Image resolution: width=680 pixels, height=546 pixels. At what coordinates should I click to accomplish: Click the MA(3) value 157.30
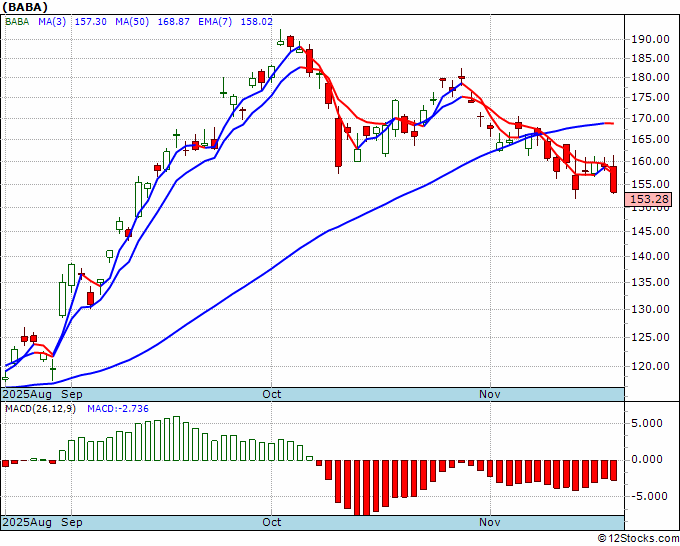[91, 21]
